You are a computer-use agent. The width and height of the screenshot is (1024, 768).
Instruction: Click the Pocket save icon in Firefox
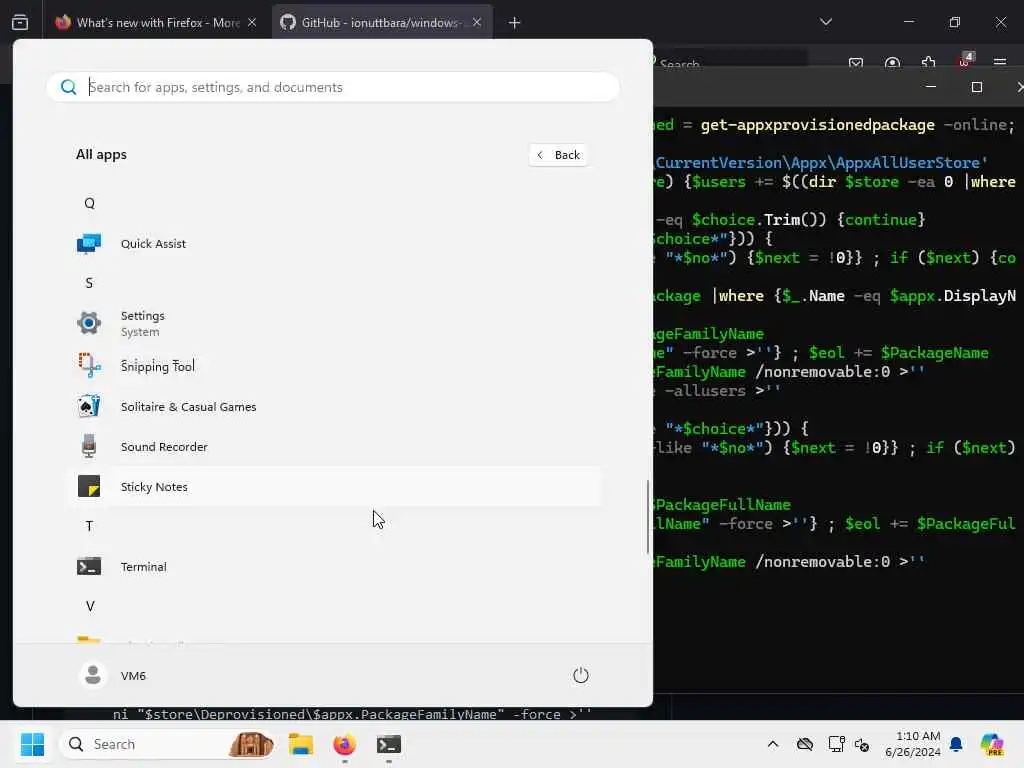coord(856,63)
